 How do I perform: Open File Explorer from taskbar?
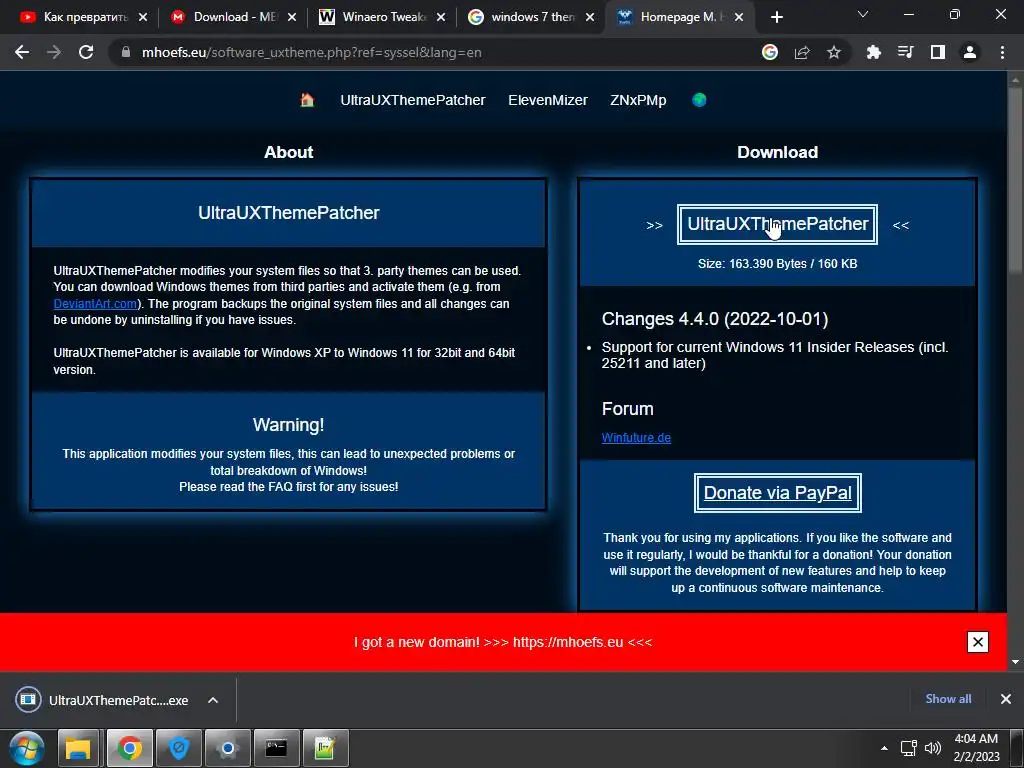(x=78, y=748)
